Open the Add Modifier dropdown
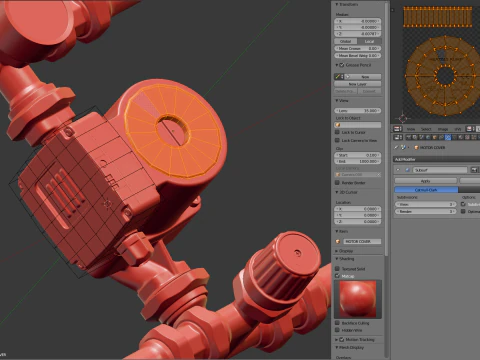480x360 pixels. click(x=437, y=159)
